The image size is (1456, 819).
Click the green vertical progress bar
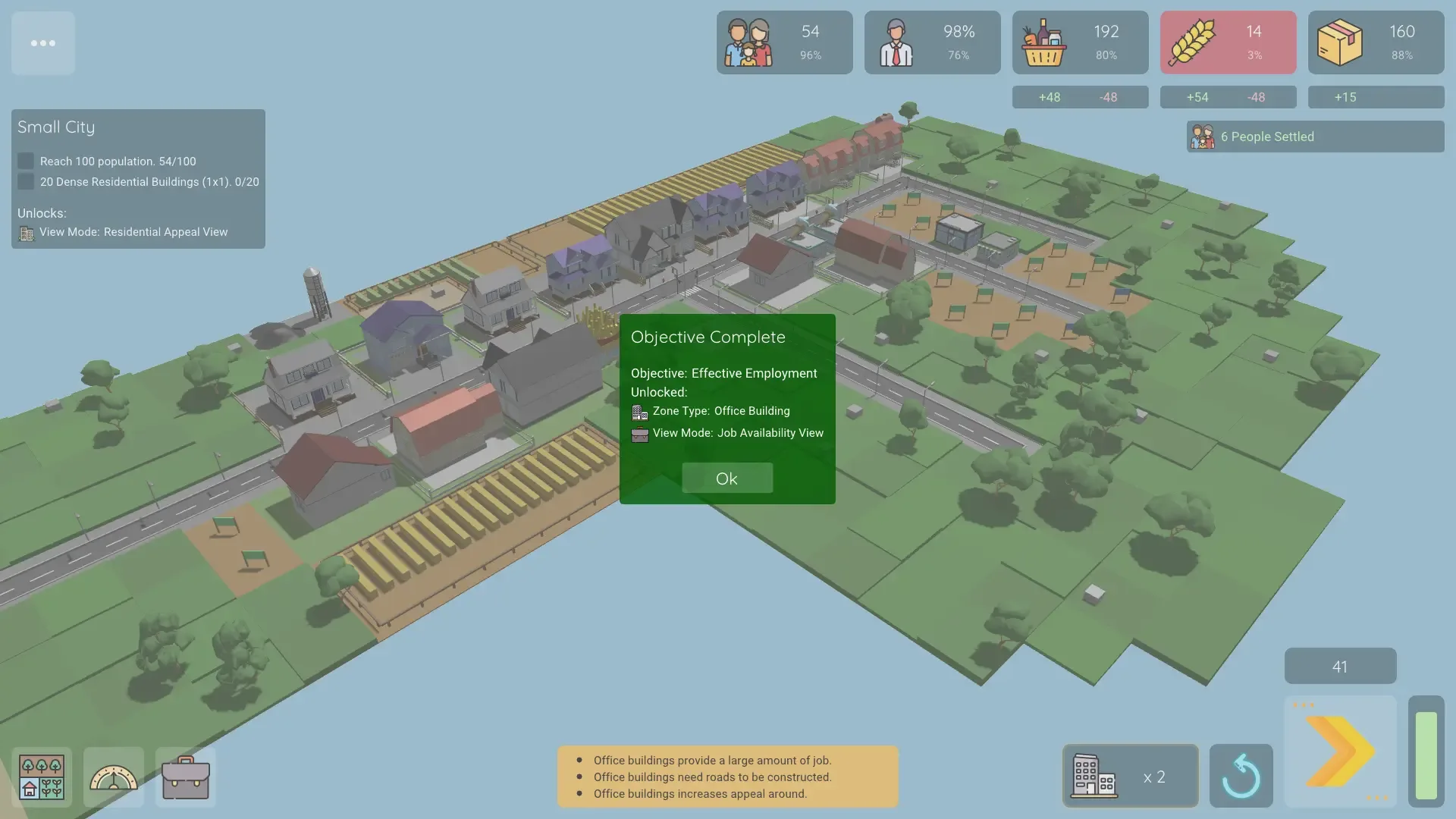click(1426, 755)
